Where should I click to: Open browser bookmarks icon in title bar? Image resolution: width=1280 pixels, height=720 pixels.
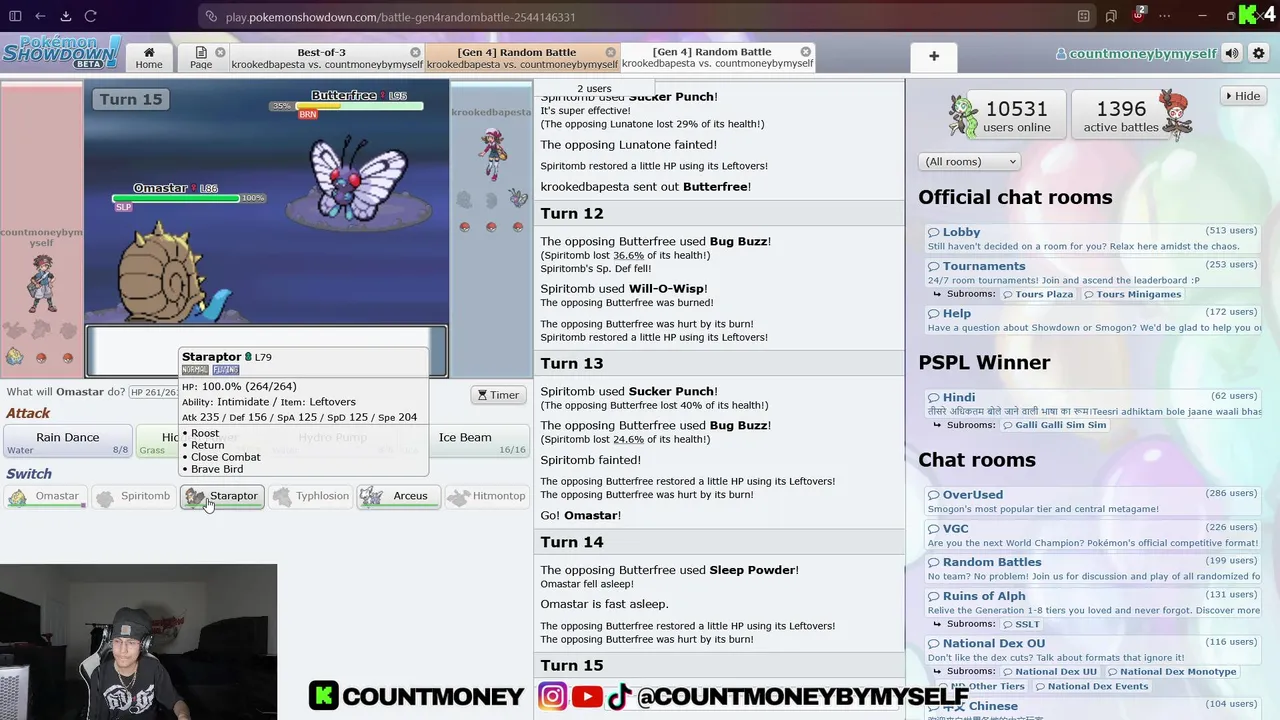1111,16
